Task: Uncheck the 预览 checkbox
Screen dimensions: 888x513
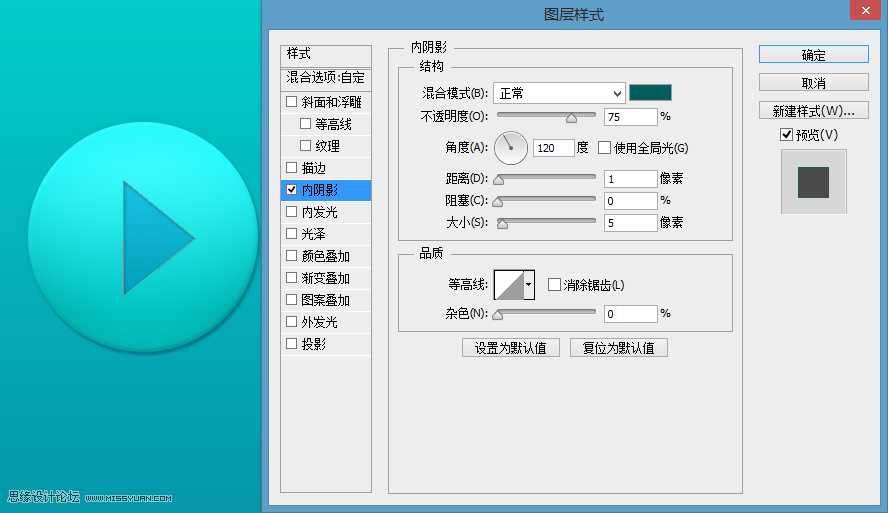Action: pyautogui.click(x=786, y=135)
